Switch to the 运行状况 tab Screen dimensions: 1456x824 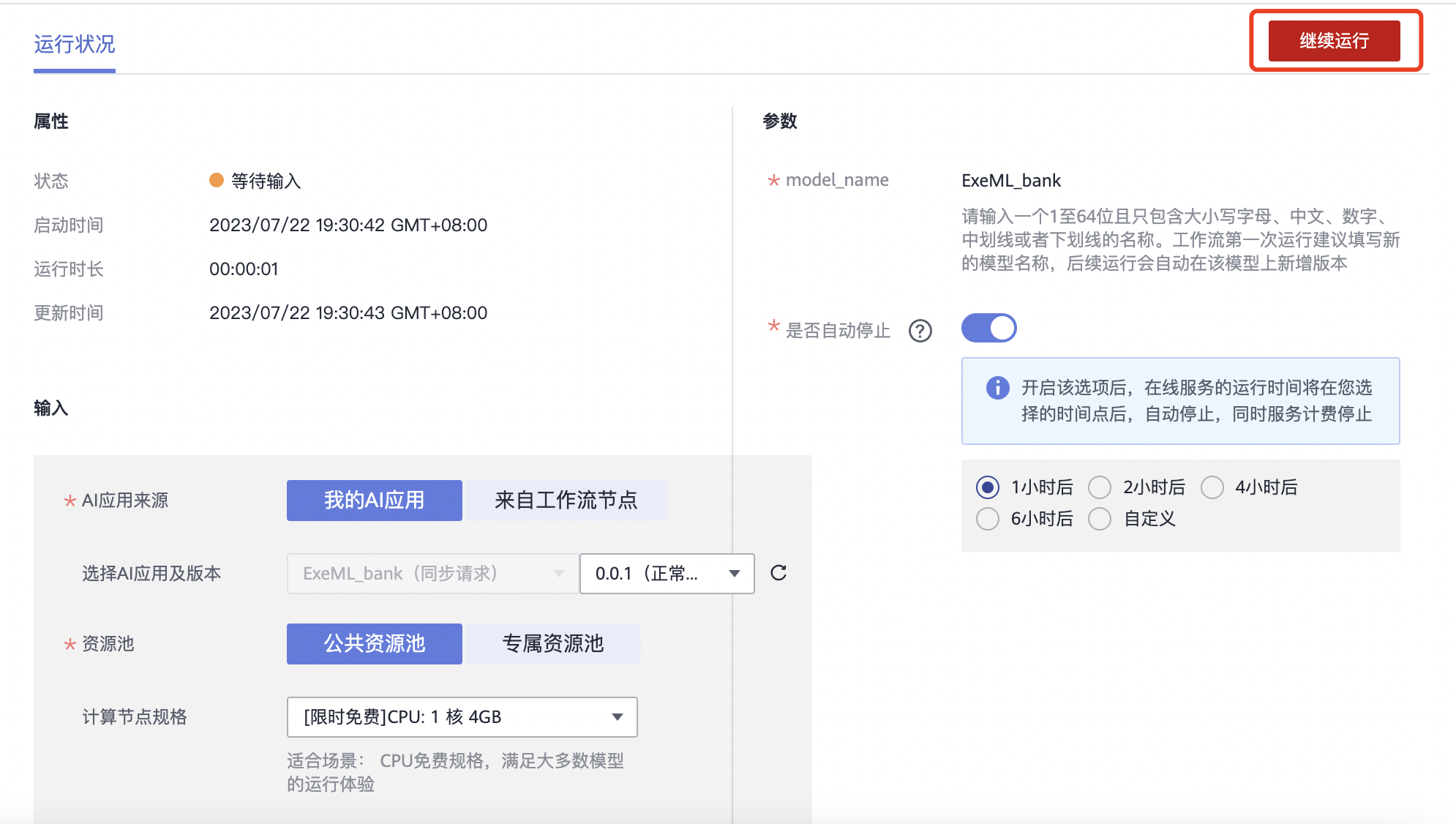(x=75, y=45)
